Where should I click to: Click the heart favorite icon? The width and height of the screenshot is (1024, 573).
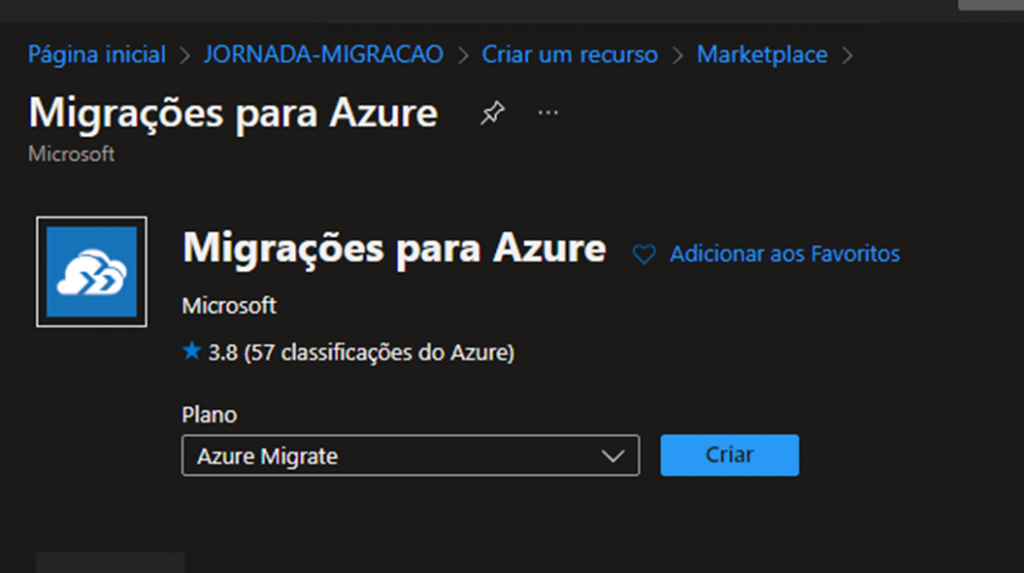point(644,255)
